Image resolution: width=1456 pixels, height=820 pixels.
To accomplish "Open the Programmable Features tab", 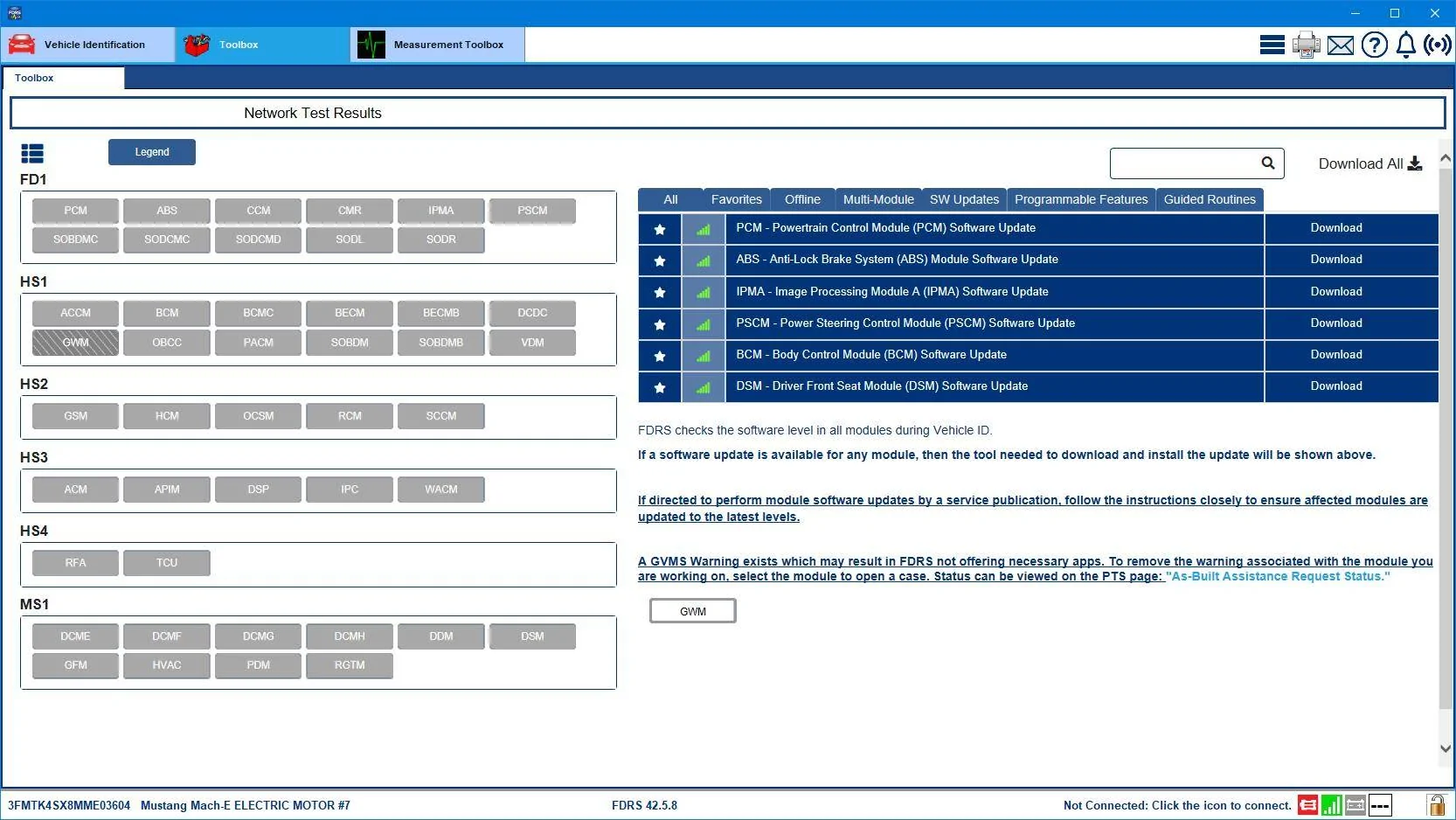I will pyautogui.click(x=1081, y=199).
